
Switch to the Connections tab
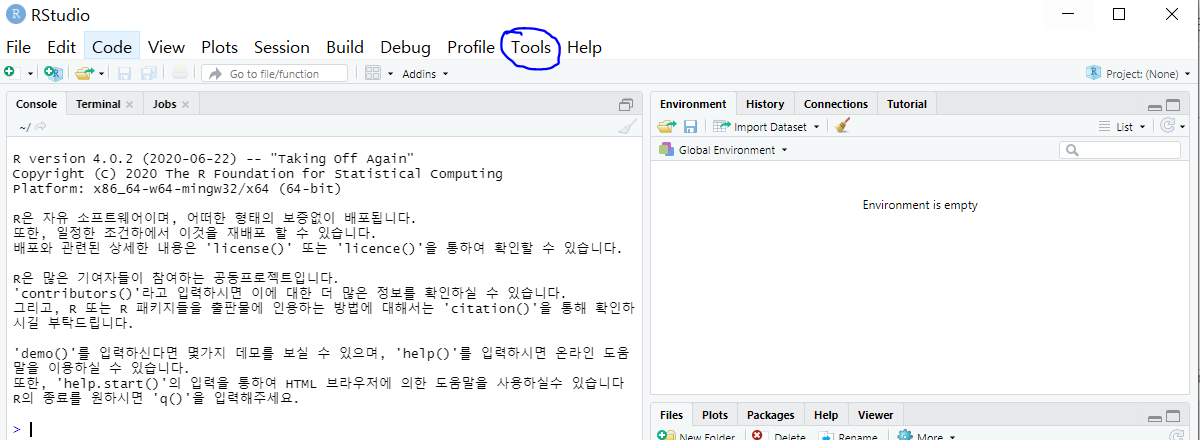pyautogui.click(x=836, y=104)
